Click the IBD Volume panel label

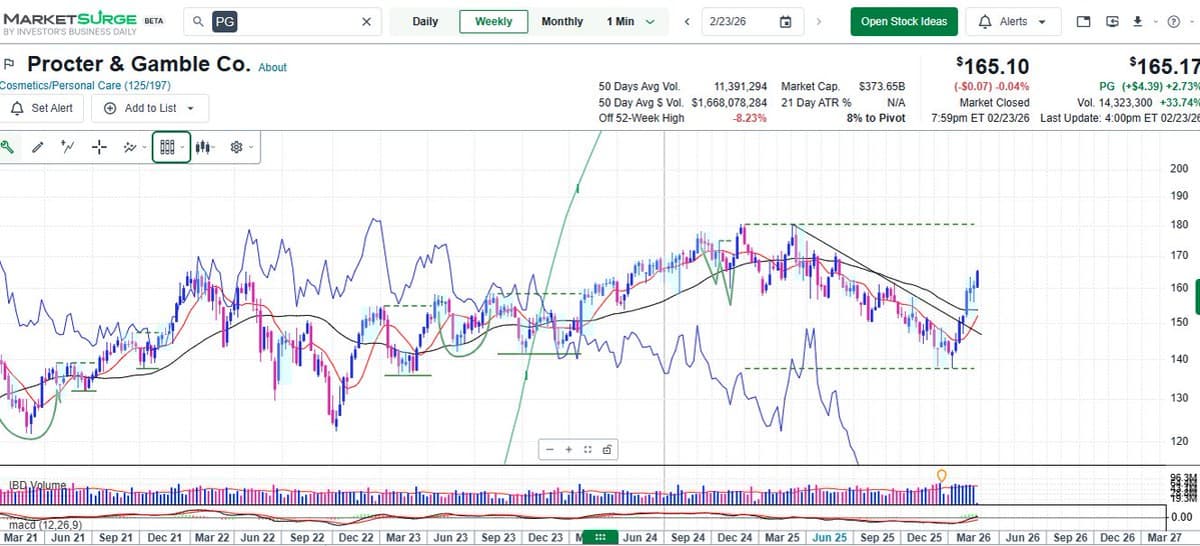[37, 485]
